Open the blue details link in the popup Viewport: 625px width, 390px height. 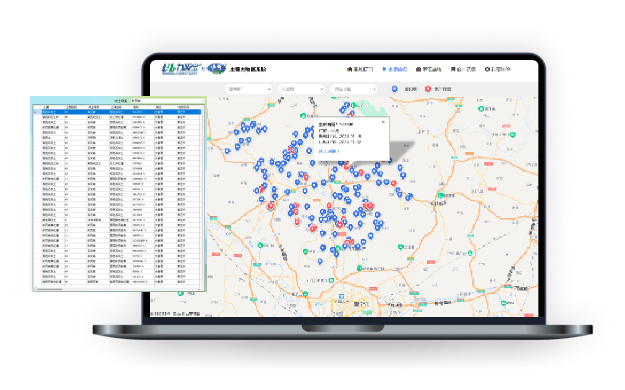[328, 151]
